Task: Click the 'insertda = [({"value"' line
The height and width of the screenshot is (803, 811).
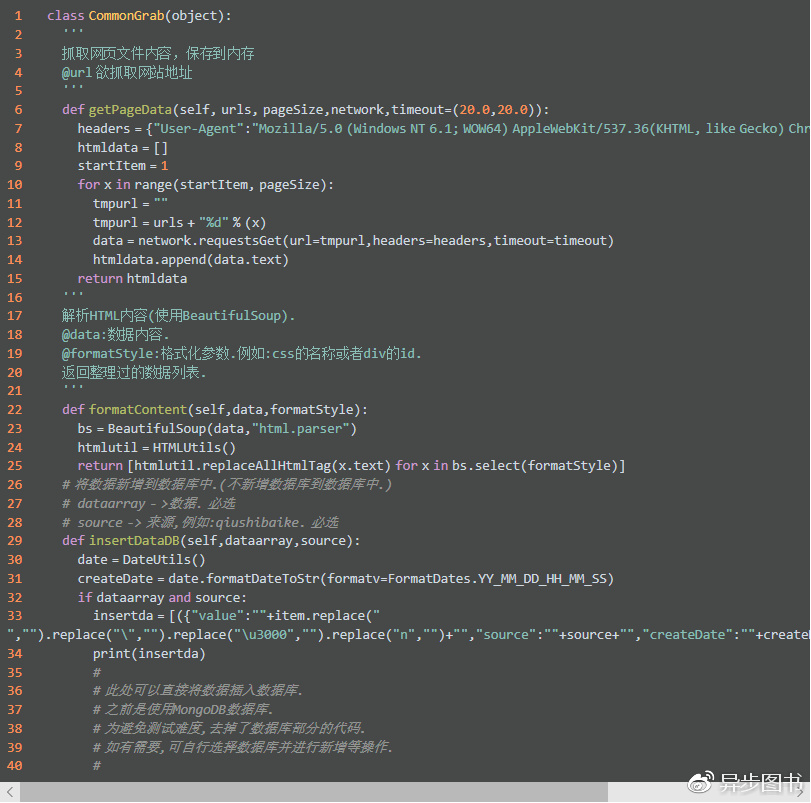Action: (236, 616)
